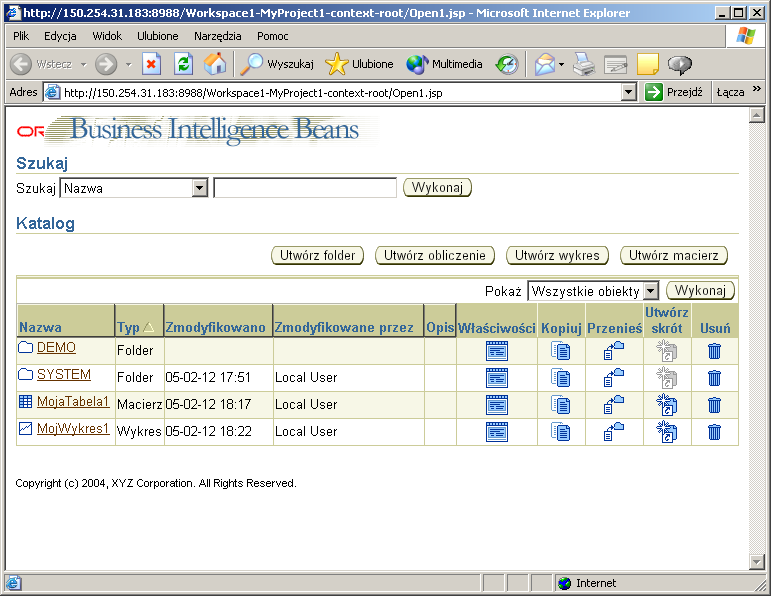This screenshot has height=596, width=771.
Task: Open properties of MojWykres1
Action: 497,432
